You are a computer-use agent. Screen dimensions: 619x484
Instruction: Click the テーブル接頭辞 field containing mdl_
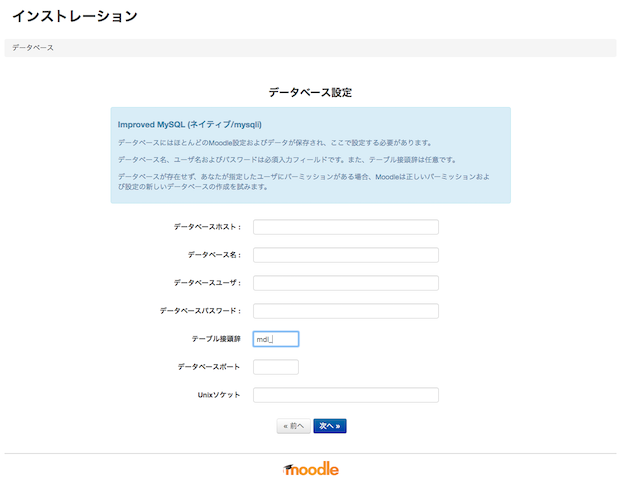[x=276, y=339]
